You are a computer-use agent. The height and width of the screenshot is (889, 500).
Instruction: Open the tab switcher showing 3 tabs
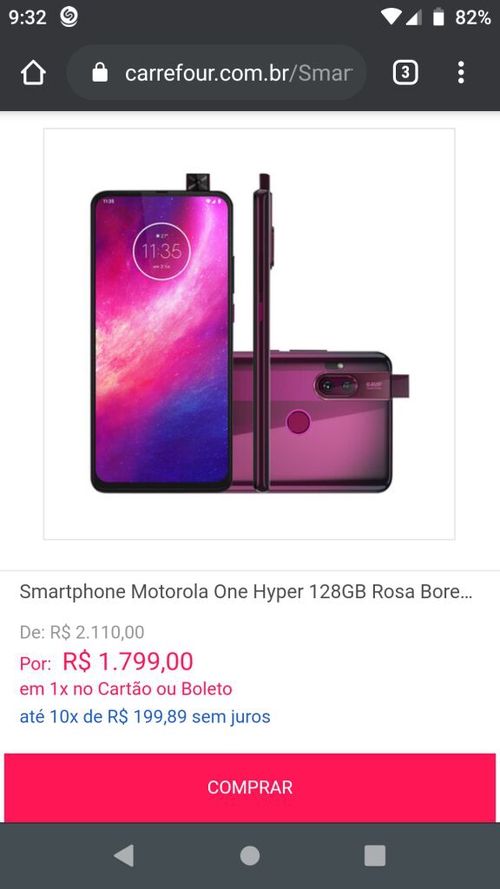pos(405,73)
